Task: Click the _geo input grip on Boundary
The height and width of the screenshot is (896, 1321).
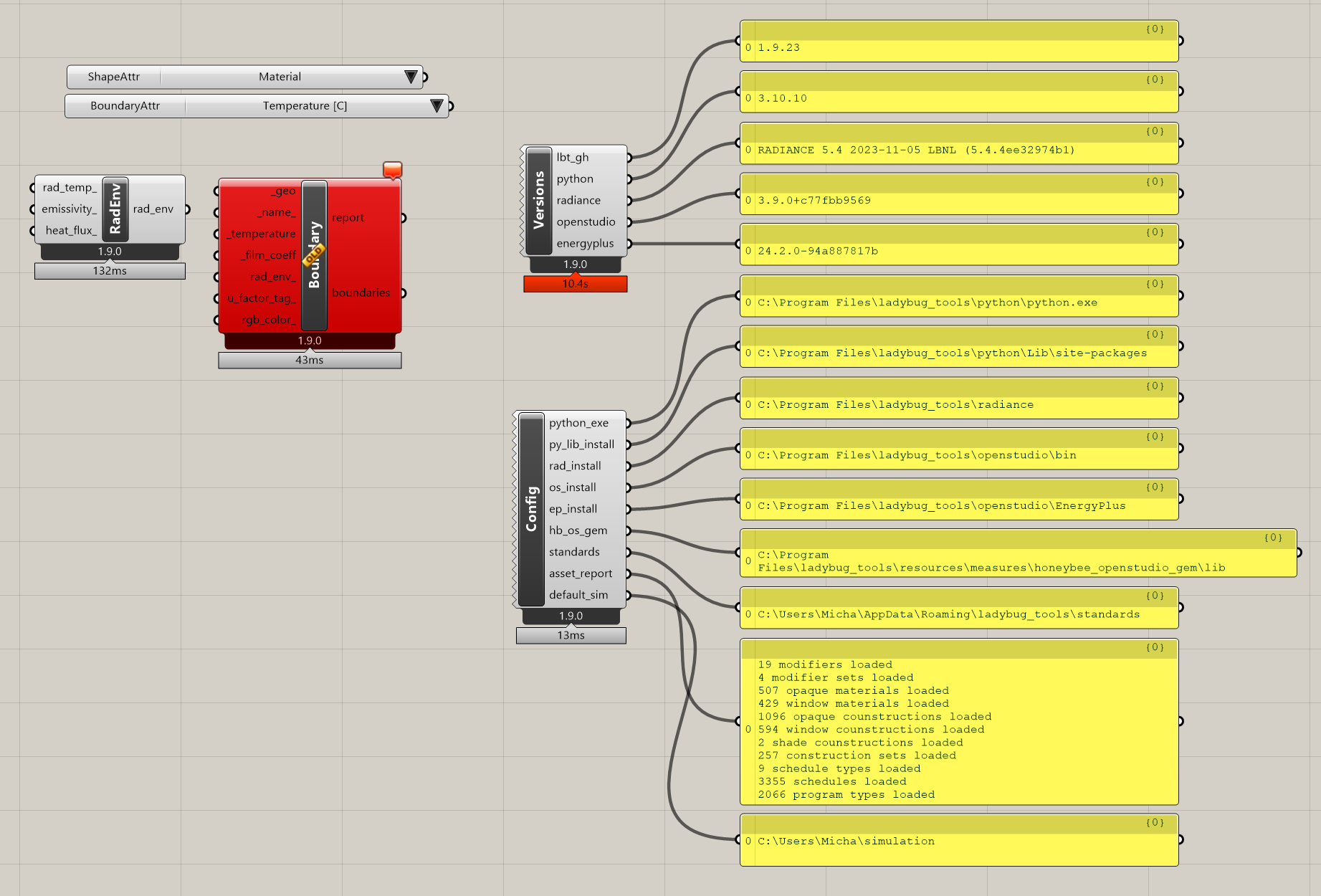Action: [x=216, y=191]
